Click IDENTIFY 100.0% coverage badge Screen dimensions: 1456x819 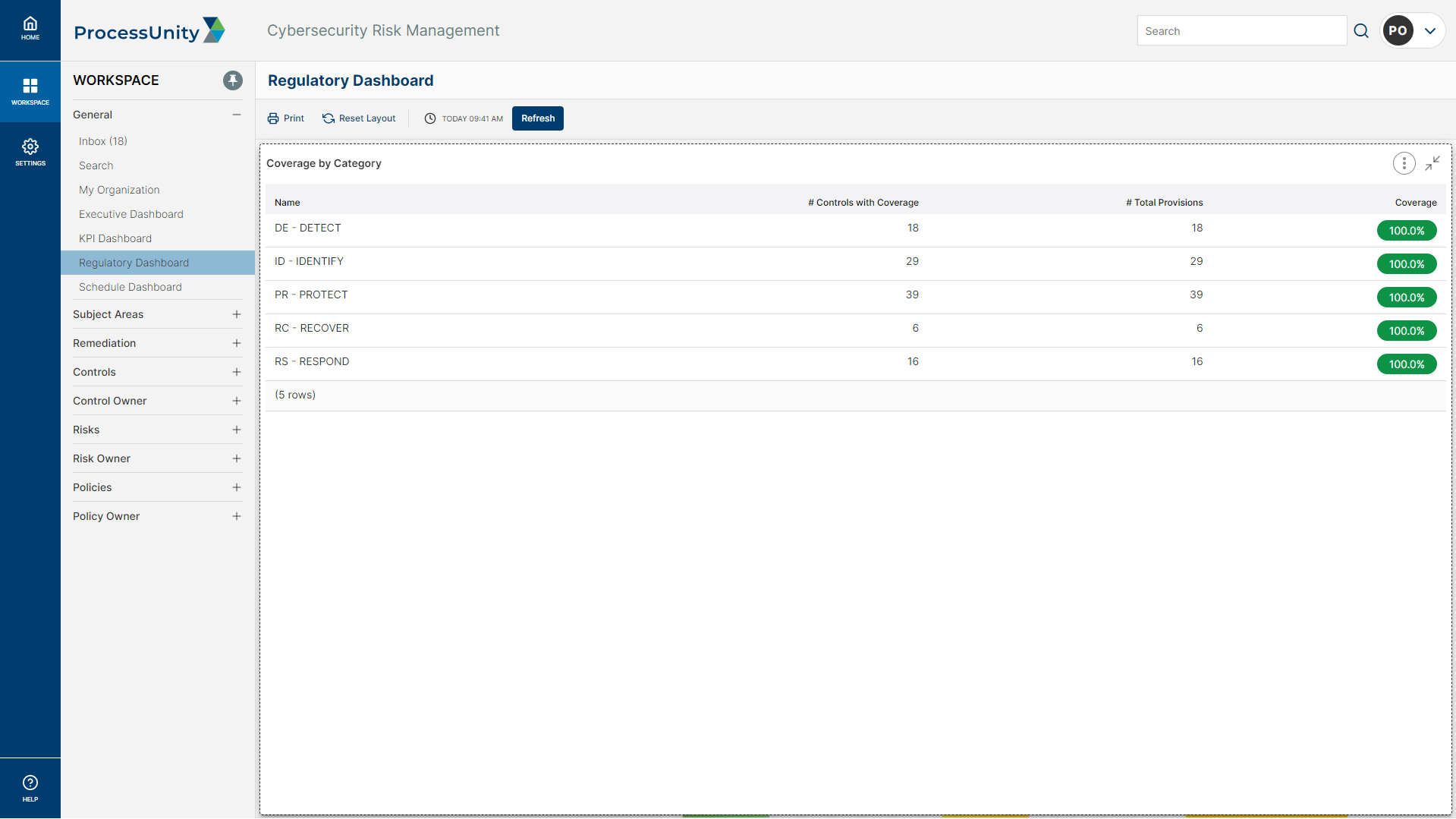point(1407,264)
